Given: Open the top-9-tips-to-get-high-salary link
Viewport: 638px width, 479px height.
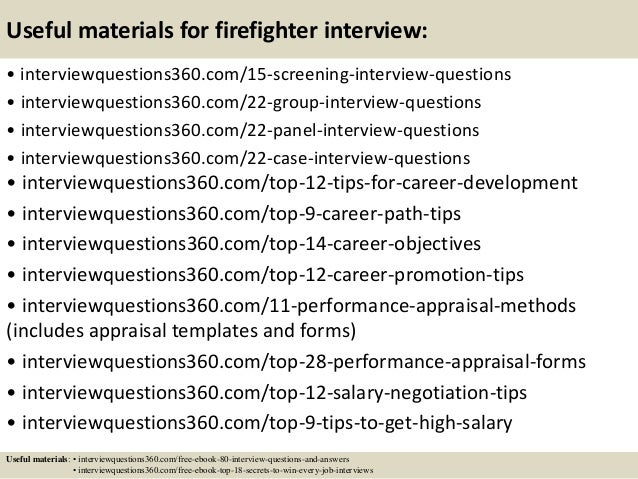Looking at the screenshot, I should tap(267, 423).
